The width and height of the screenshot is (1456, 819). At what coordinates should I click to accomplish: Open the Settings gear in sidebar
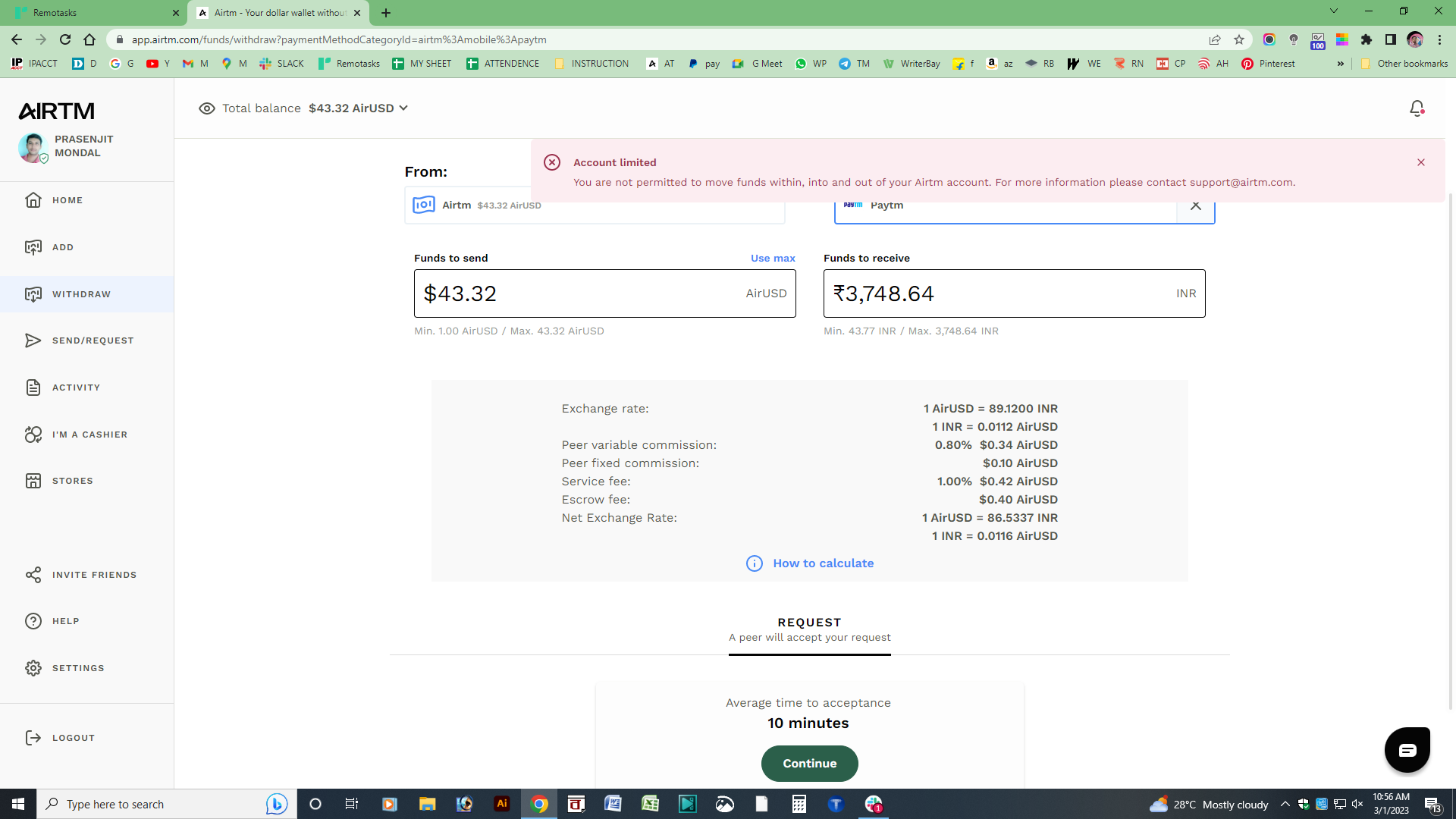pos(33,668)
